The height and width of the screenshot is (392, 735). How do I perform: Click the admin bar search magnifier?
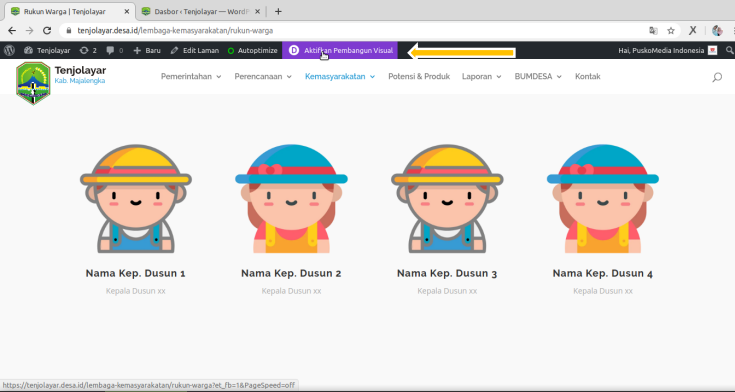729,50
